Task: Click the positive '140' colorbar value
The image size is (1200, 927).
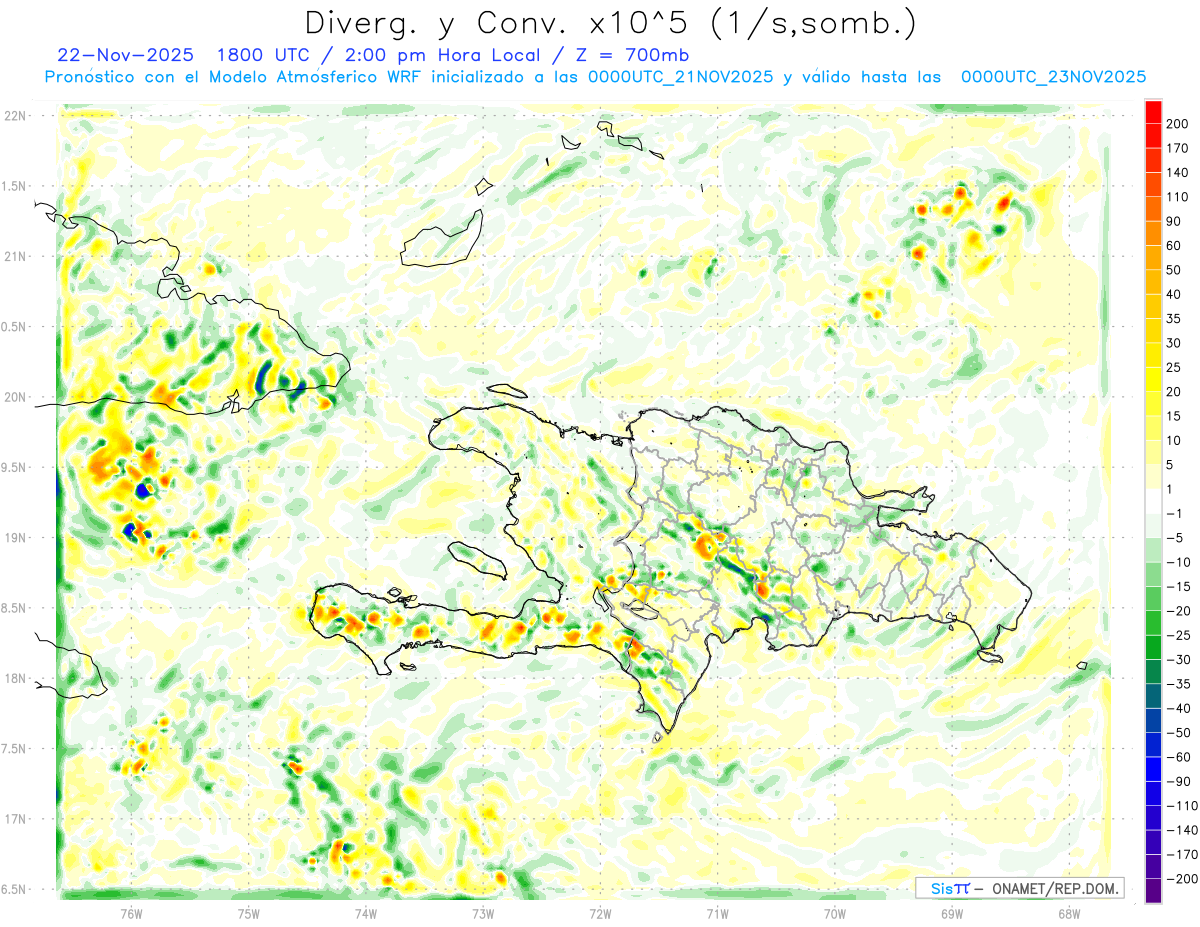Action: [x=1177, y=173]
